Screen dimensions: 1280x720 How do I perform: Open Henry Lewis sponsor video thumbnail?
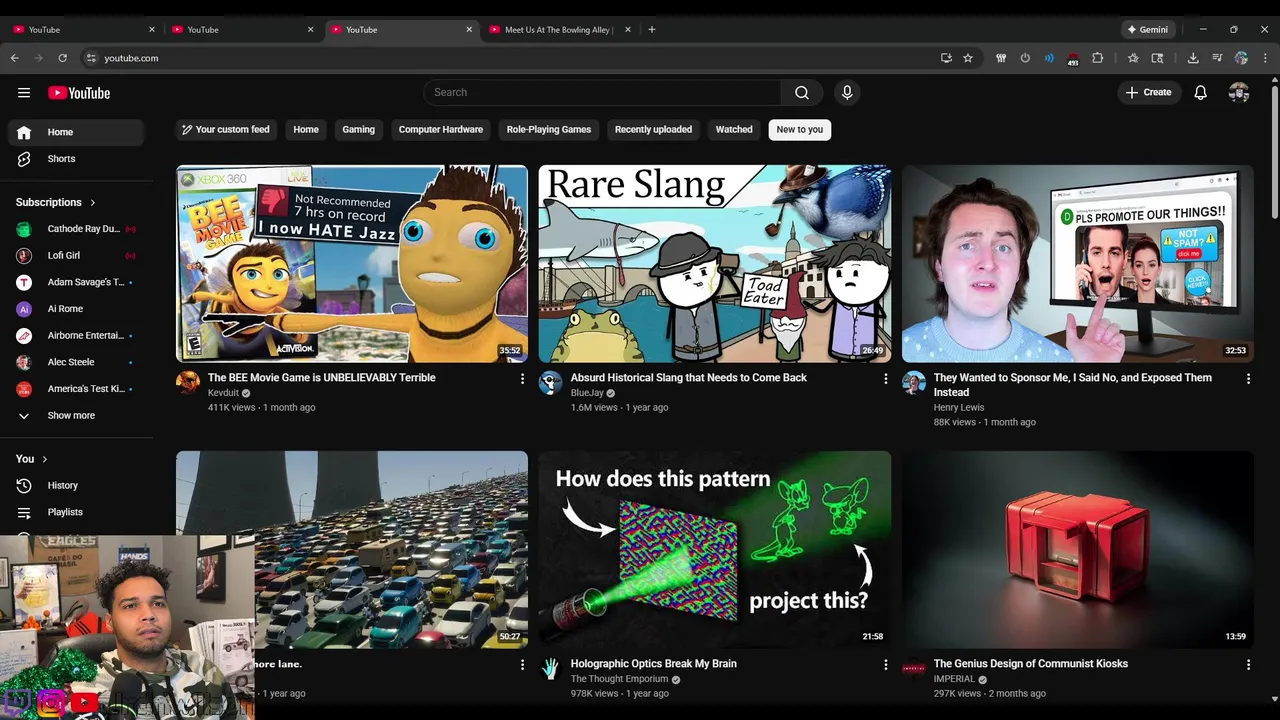1078,264
